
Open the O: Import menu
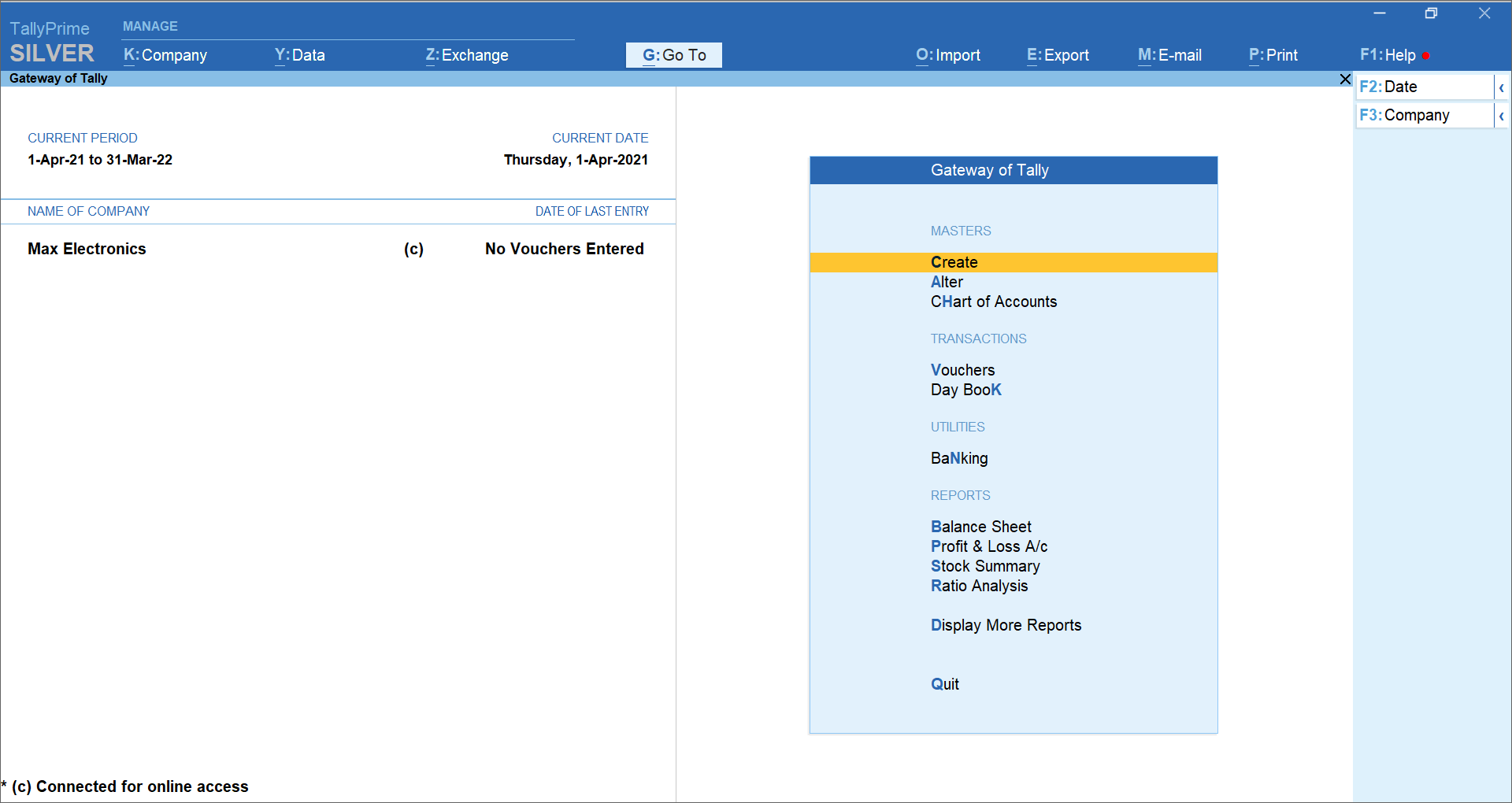(x=947, y=55)
